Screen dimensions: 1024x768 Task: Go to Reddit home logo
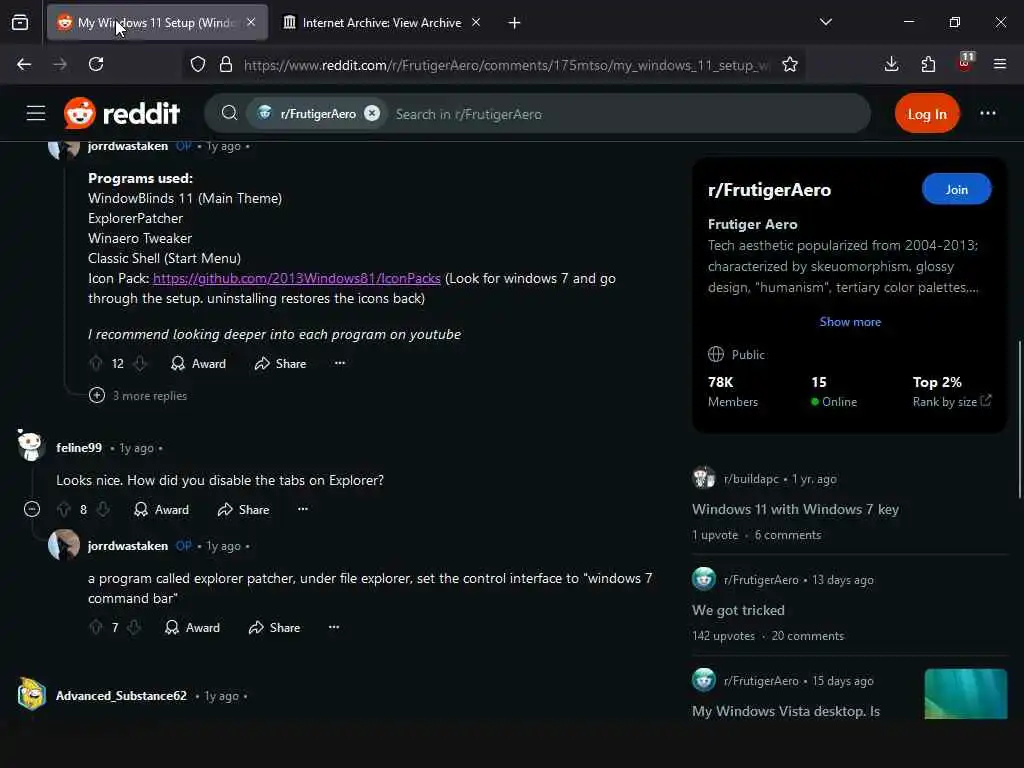pos(122,114)
